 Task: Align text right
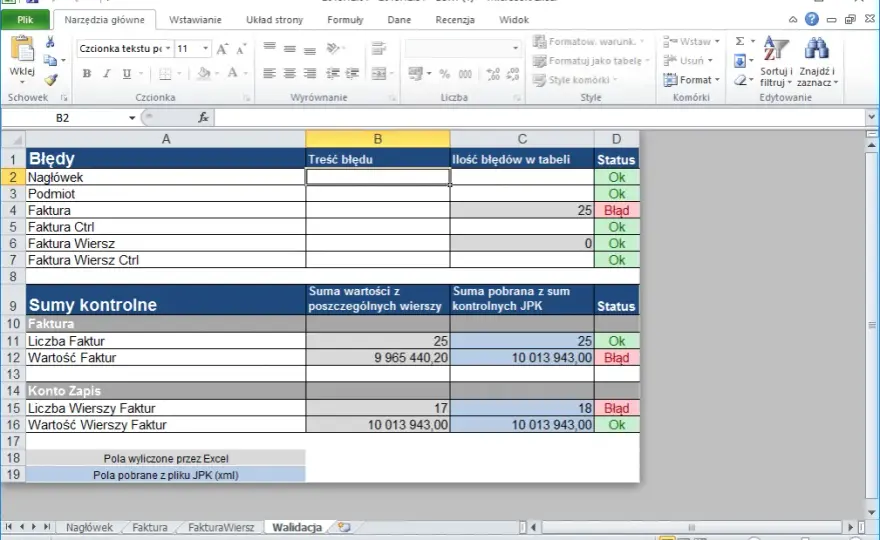tap(310, 74)
